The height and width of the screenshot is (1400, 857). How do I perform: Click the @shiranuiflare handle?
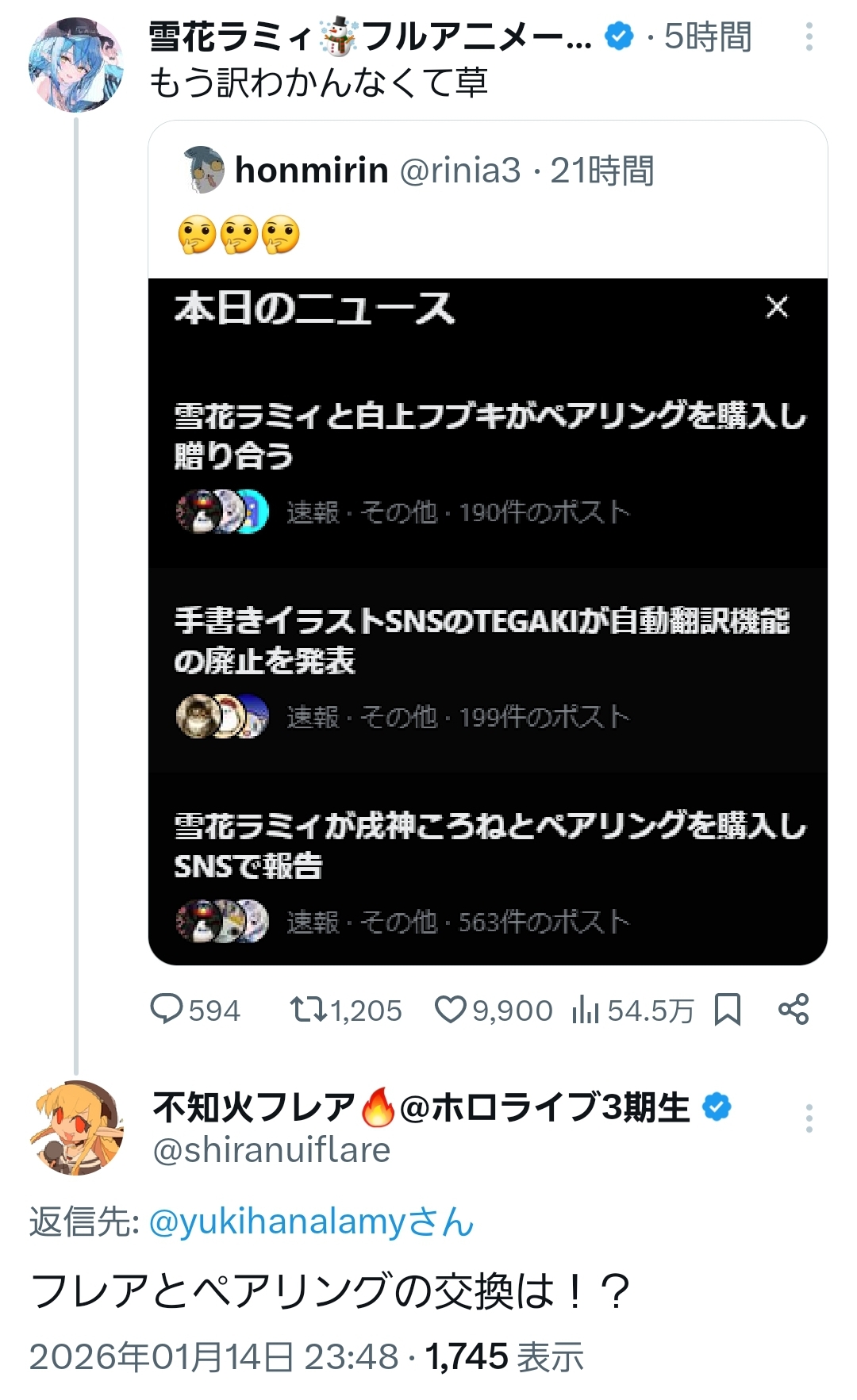click(271, 1150)
